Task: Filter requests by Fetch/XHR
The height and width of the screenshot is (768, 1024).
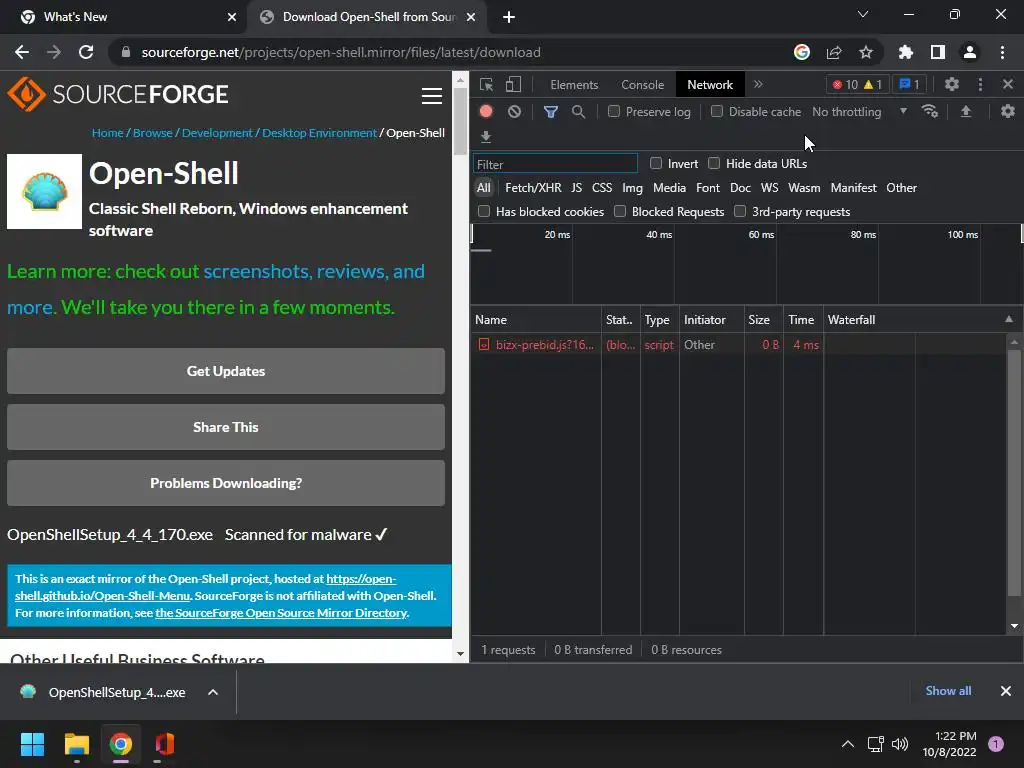Action: (x=533, y=187)
